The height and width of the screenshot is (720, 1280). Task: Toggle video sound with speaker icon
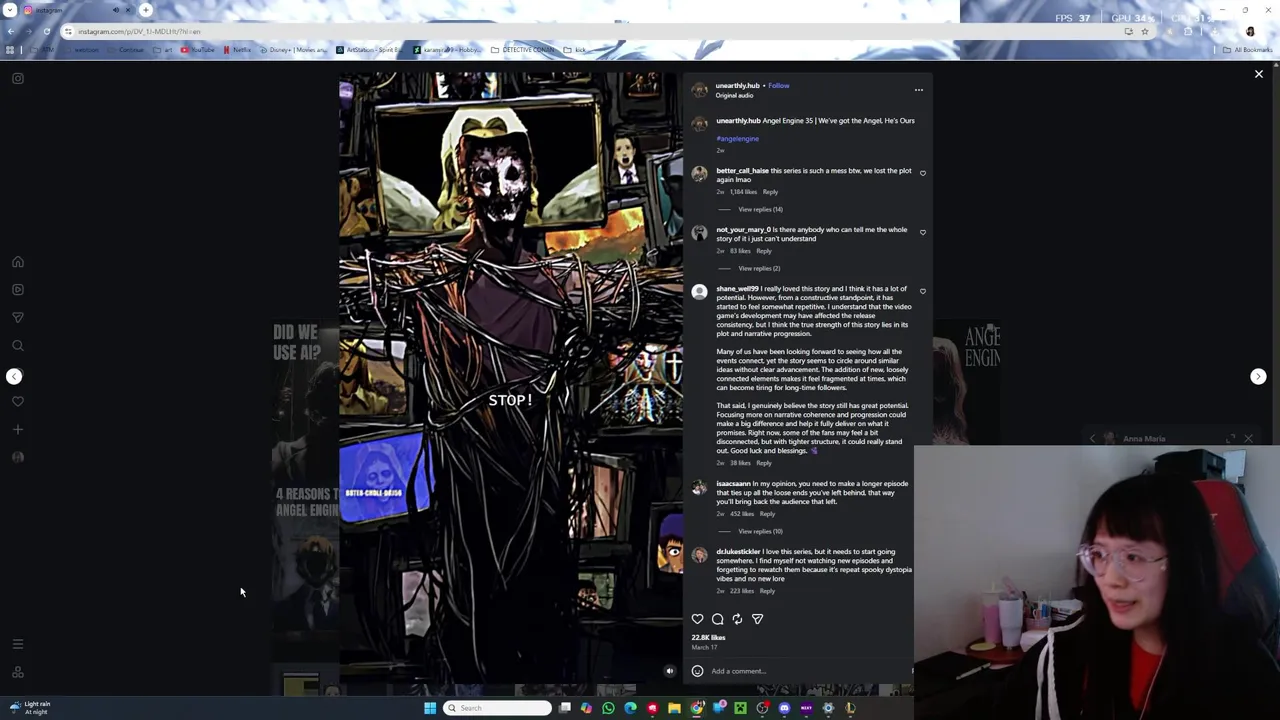670,671
